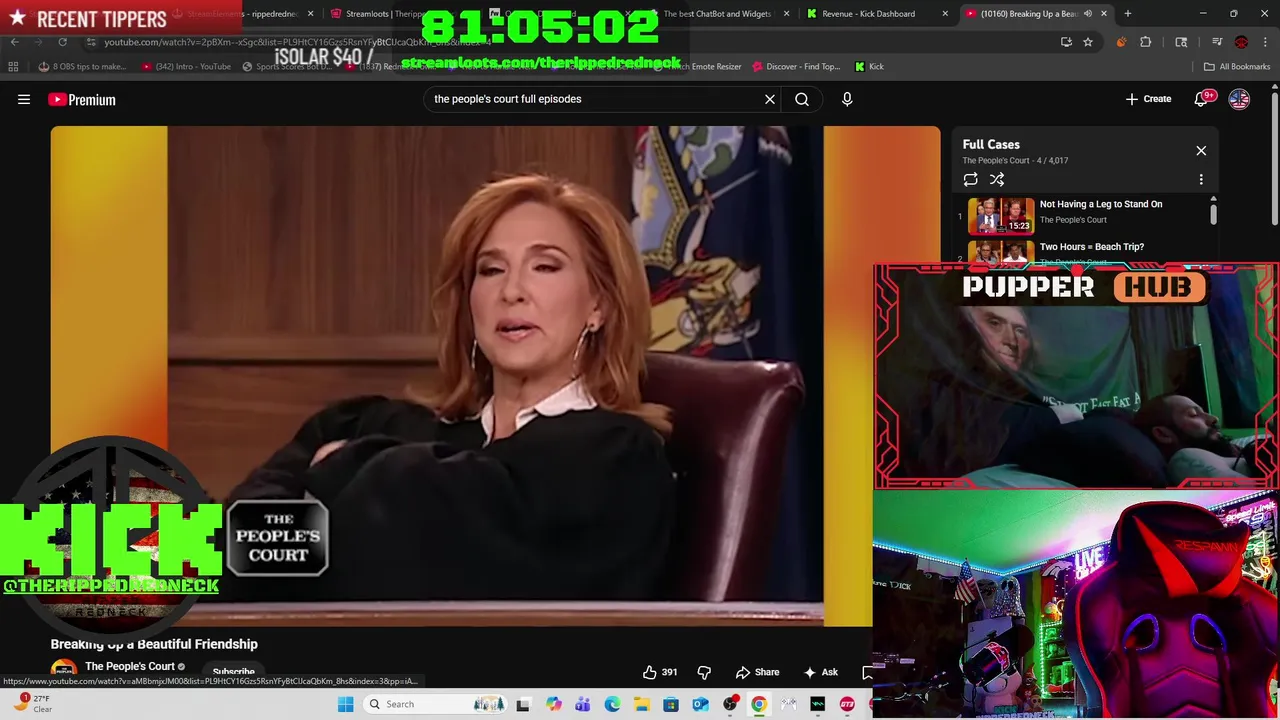Open Google Chrome taskbar icon
The width and height of the screenshot is (1280, 720).
[759, 704]
